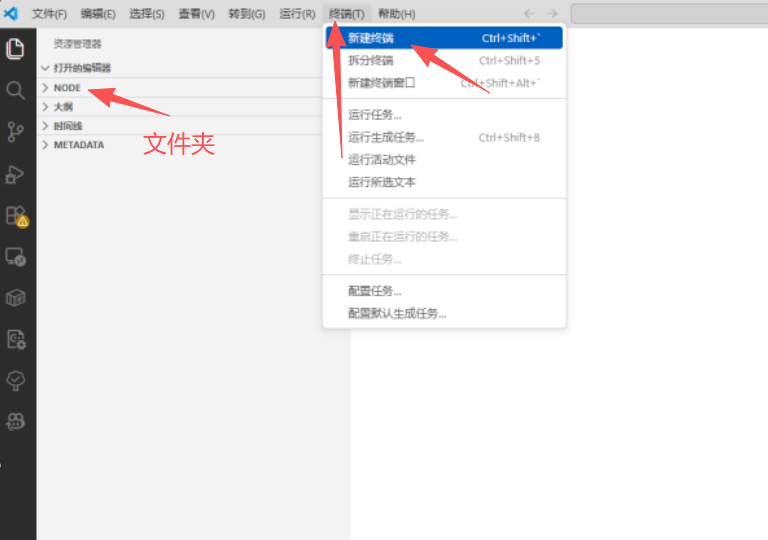Open the 文件(F) menu

[x=49, y=14]
